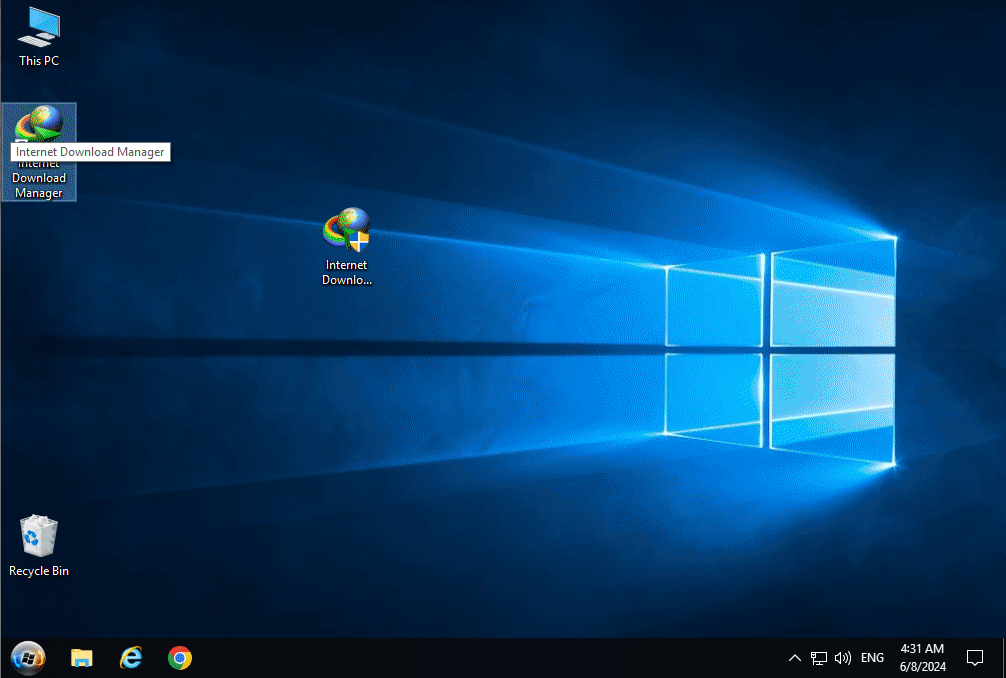Open the Start menu orb
This screenshot has height=678, width=1006.
point(28,658)
